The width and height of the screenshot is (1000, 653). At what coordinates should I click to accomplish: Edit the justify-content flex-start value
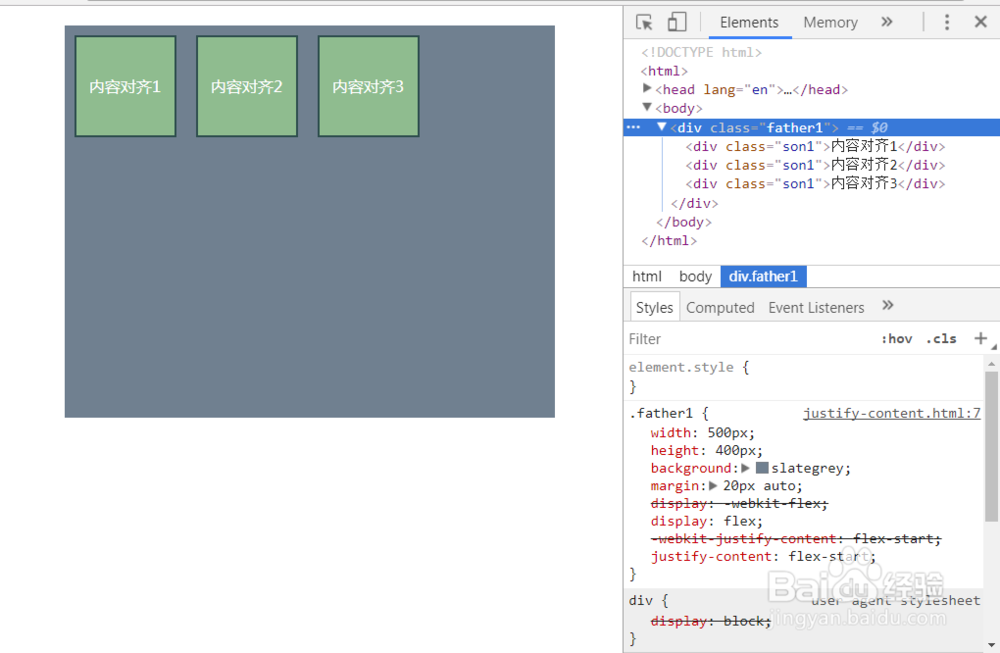coord(828,556)
